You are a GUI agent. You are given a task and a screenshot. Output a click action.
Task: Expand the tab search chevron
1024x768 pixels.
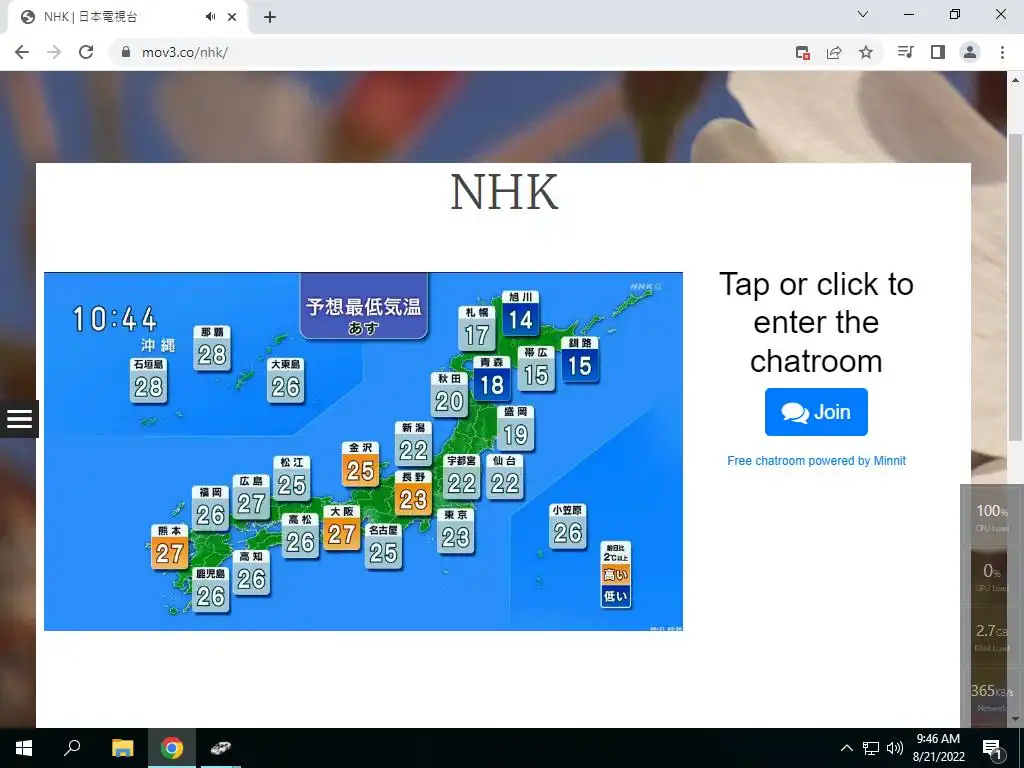(x=863, y=14)
